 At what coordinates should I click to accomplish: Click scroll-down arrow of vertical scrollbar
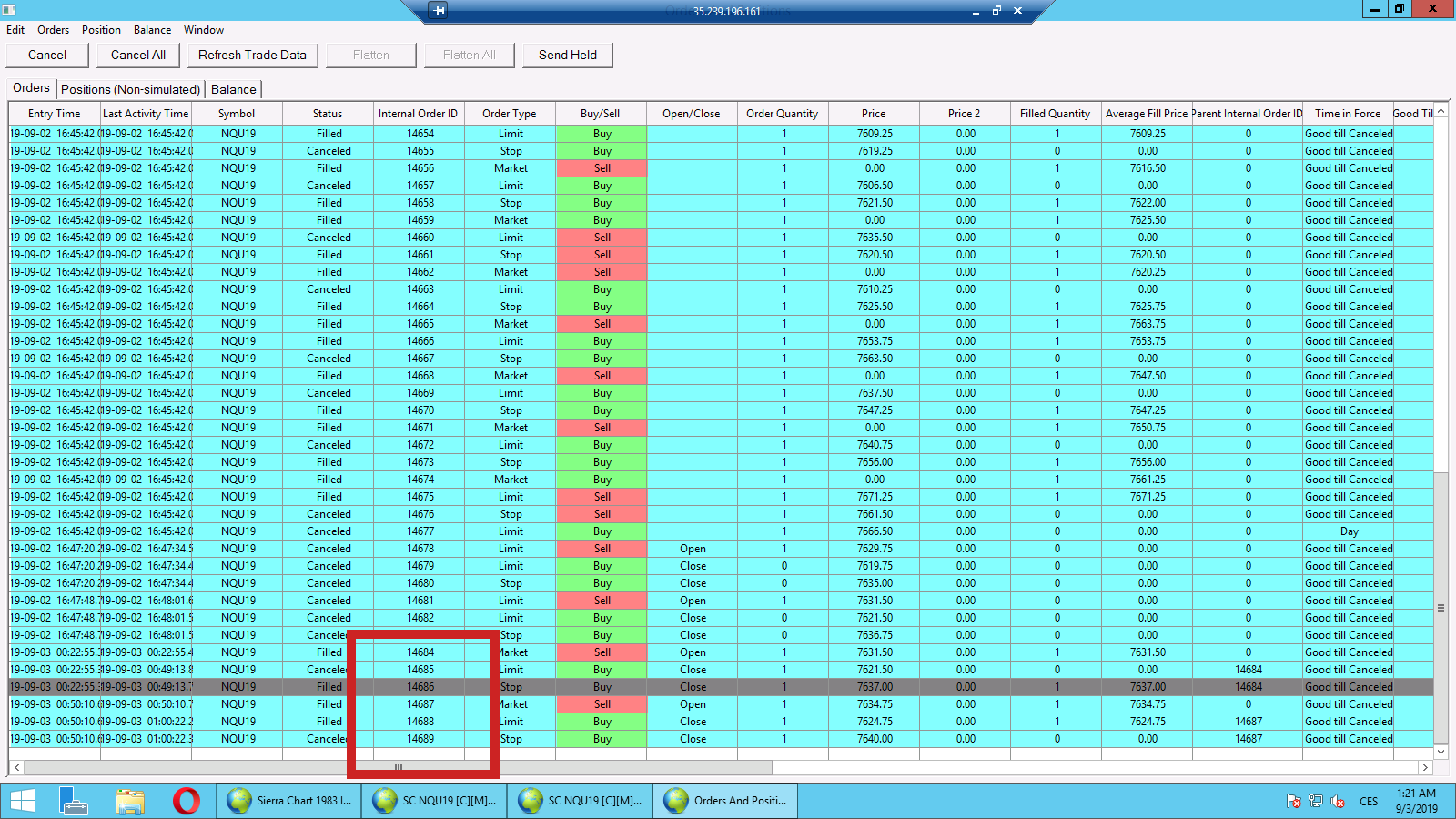click(1441, 752)
